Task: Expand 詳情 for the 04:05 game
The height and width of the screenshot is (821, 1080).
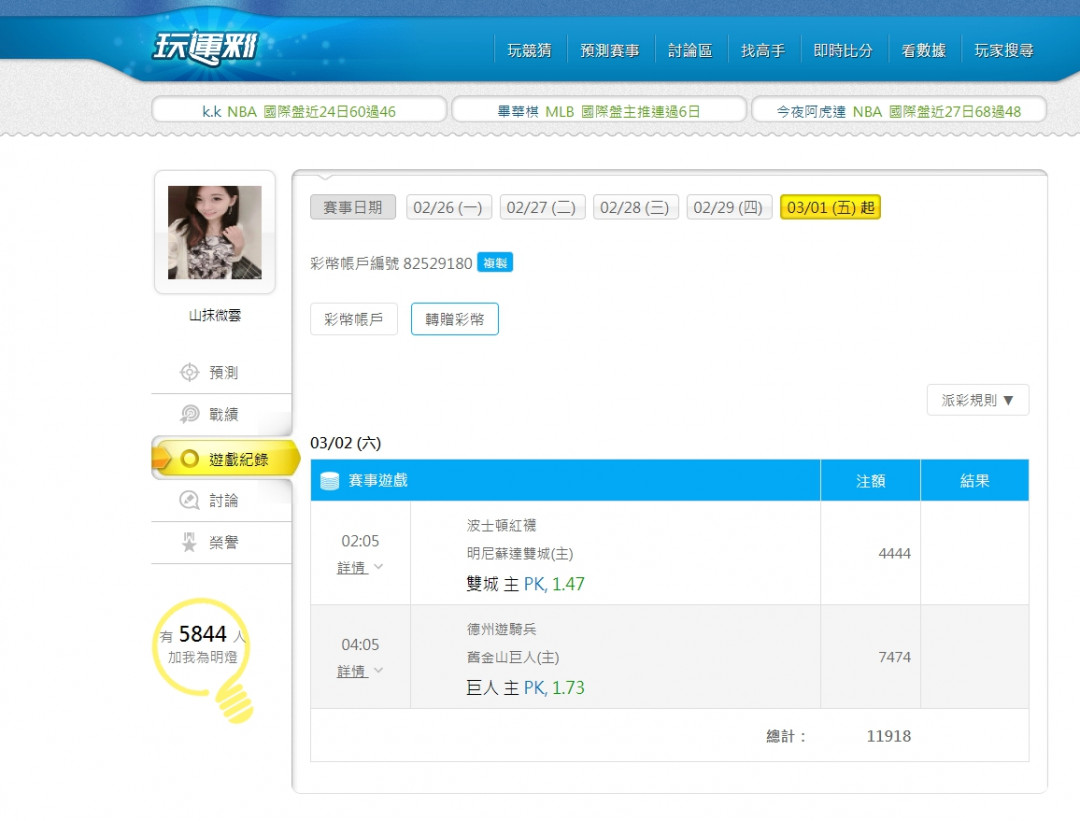Action: pyautogui.click(x=360, y=671)
